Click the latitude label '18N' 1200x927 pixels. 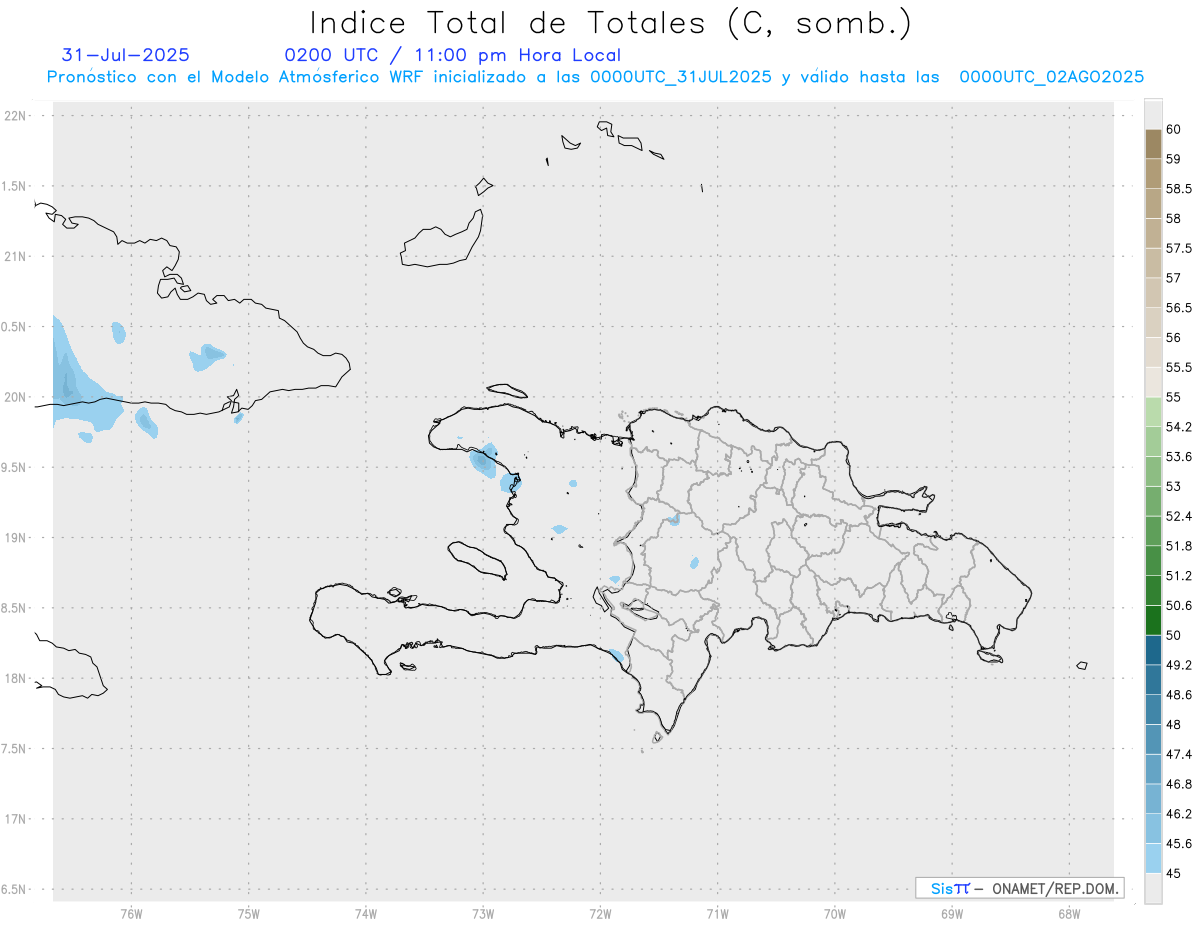pos(15,679)
